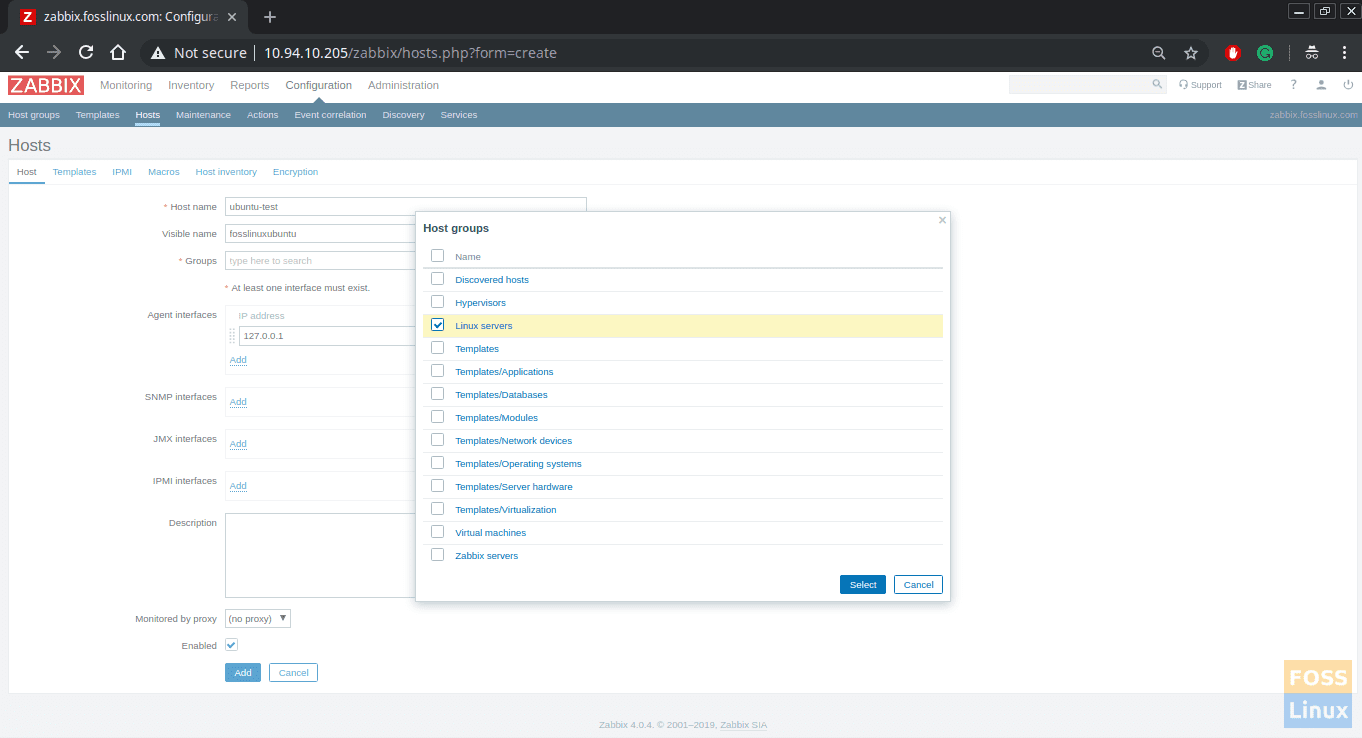Screen dimensions: 1362x738
Task: Open the Zabbix help question mark
Action: pos(1293,85)
